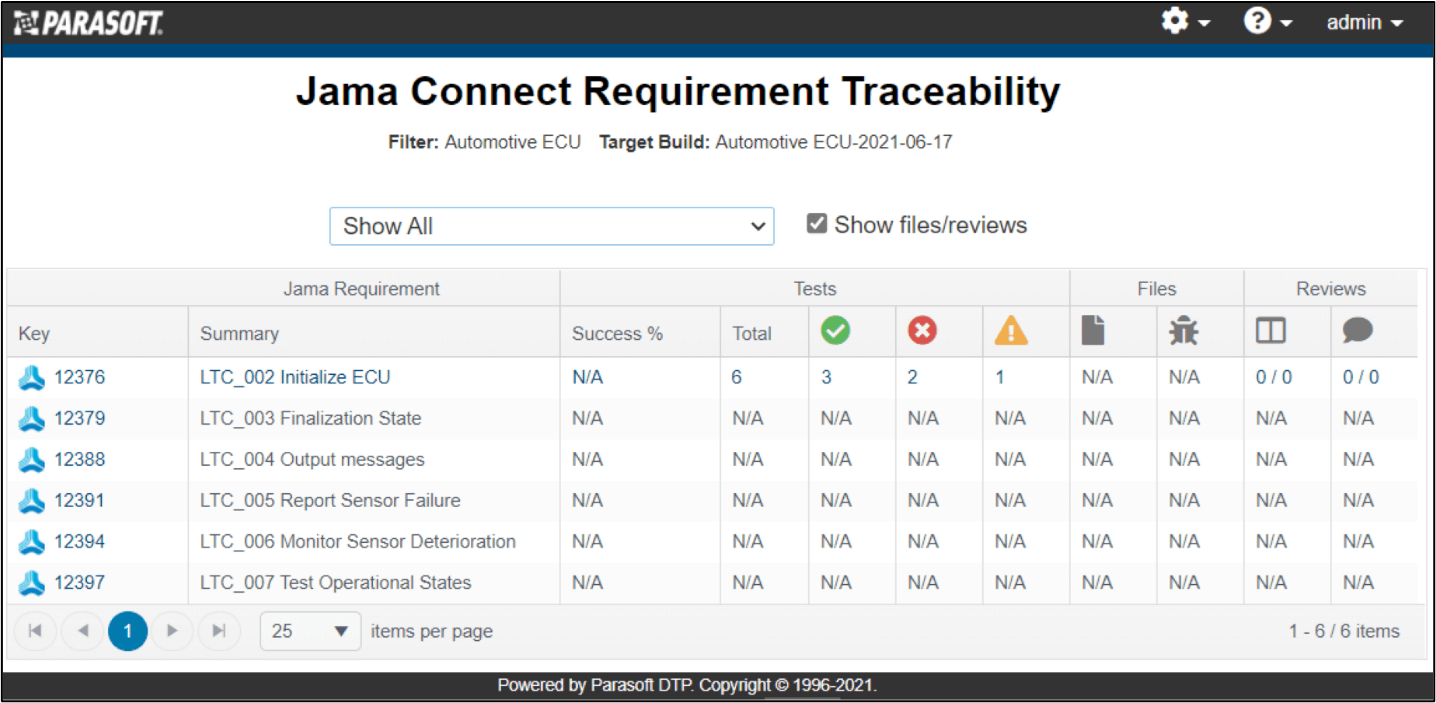
Task: Uncheck the Show files/reviews checkbox
Action: coord(817,223)
